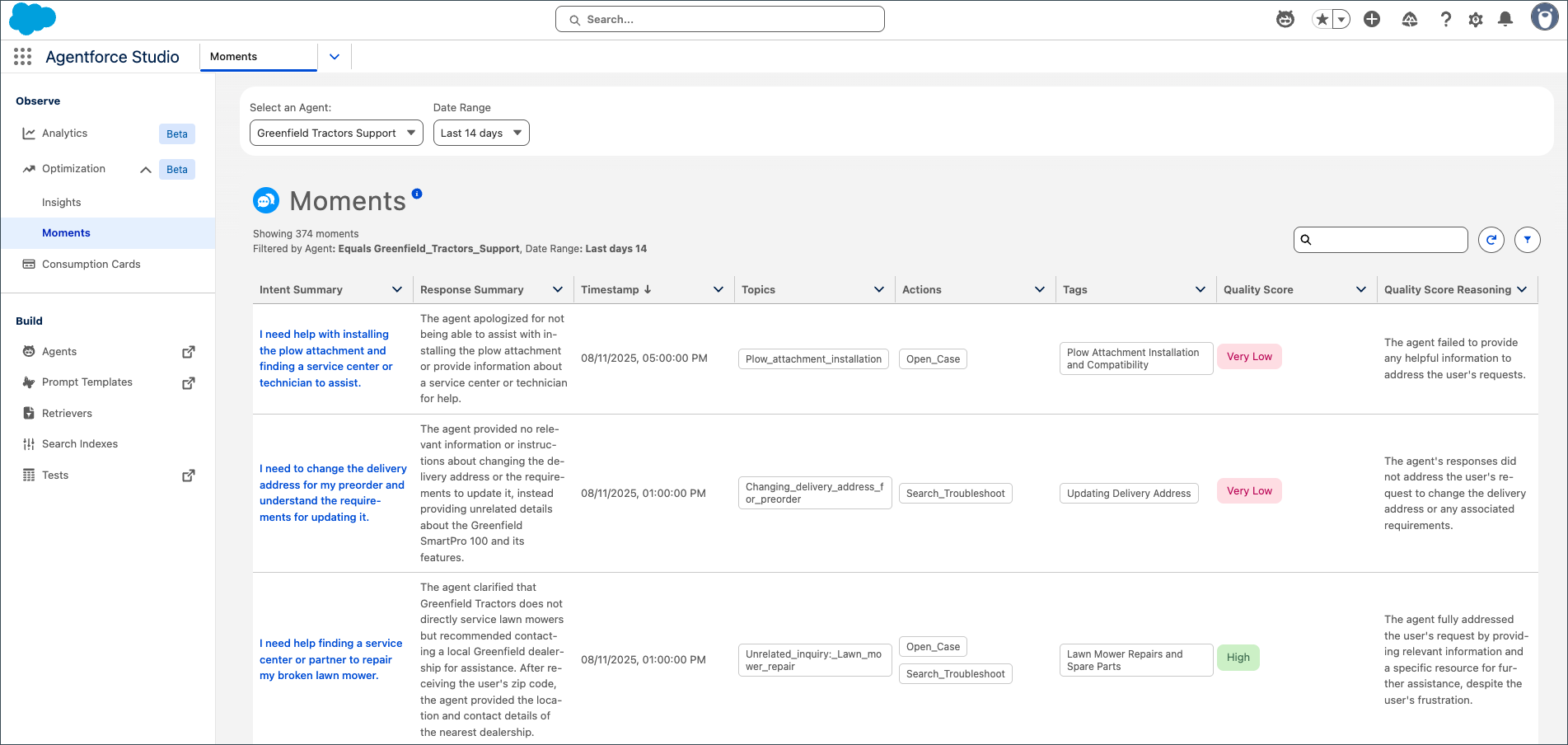This screenshot has width=1568, height=745.
Task: Click the Optimization trend icon
Action: pyautogui.click(x=29, y=169)
